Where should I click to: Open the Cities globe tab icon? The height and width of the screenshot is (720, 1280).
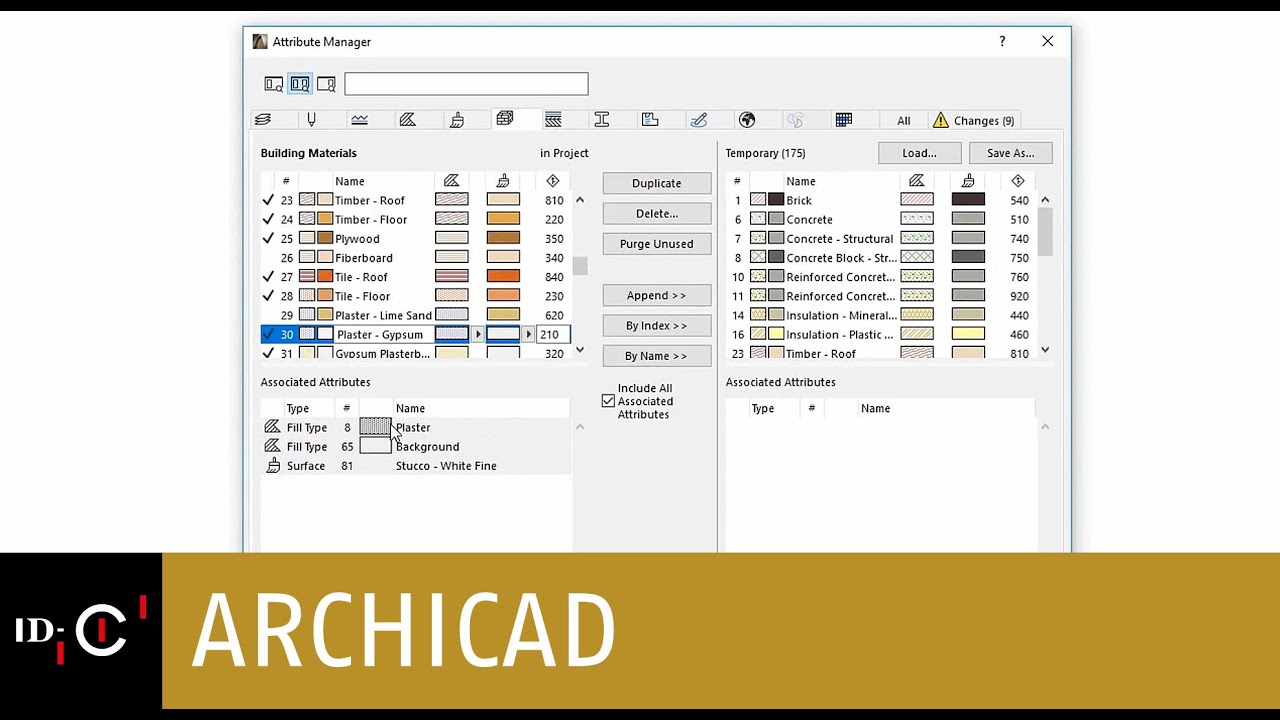[x=747, y=120]
